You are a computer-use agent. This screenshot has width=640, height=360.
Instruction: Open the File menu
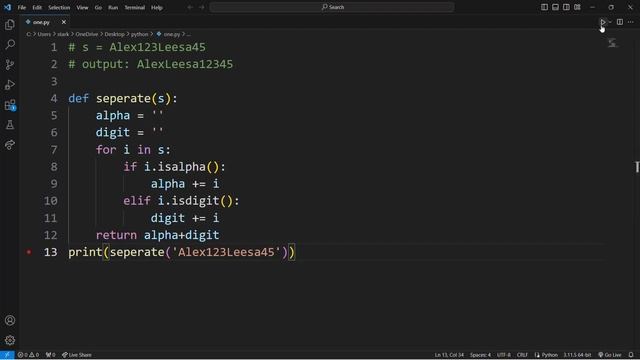tap(22, 7)
